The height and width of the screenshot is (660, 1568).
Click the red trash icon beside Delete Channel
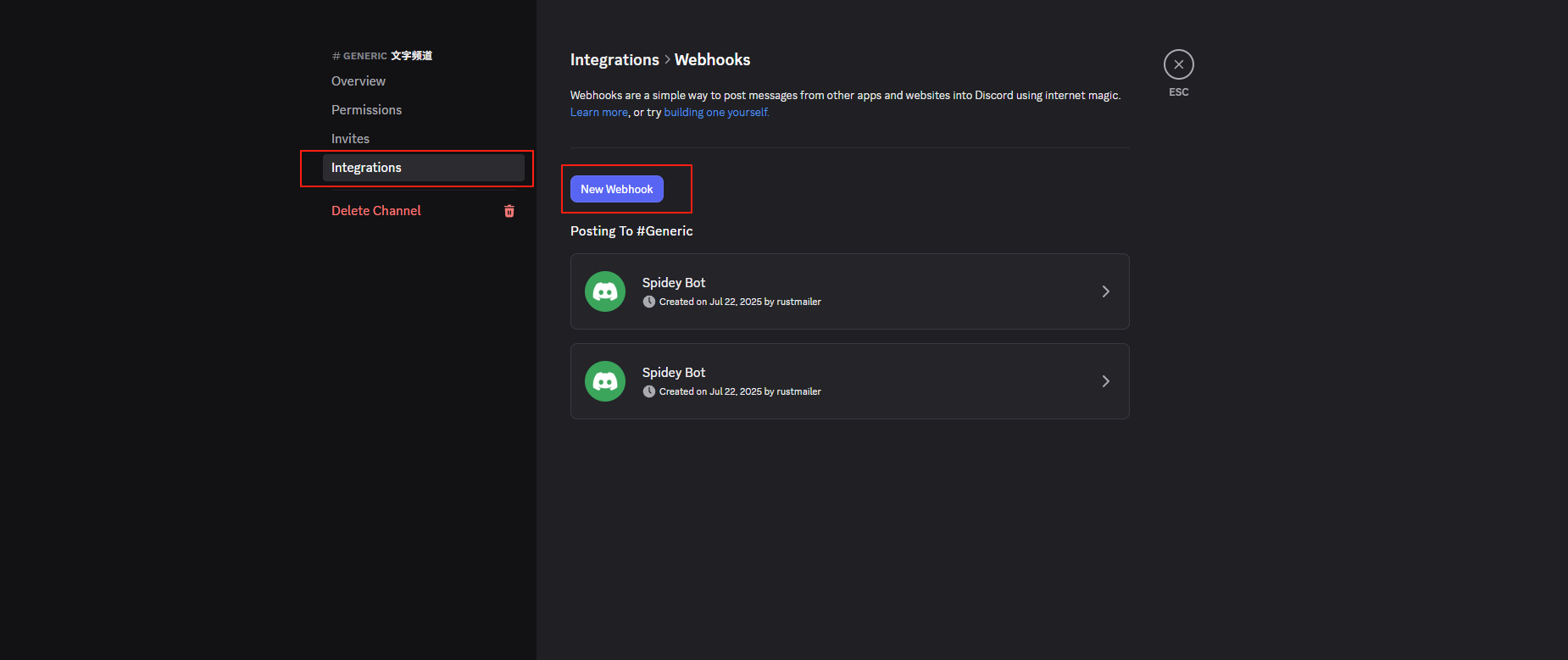click(x=509, y=211)
